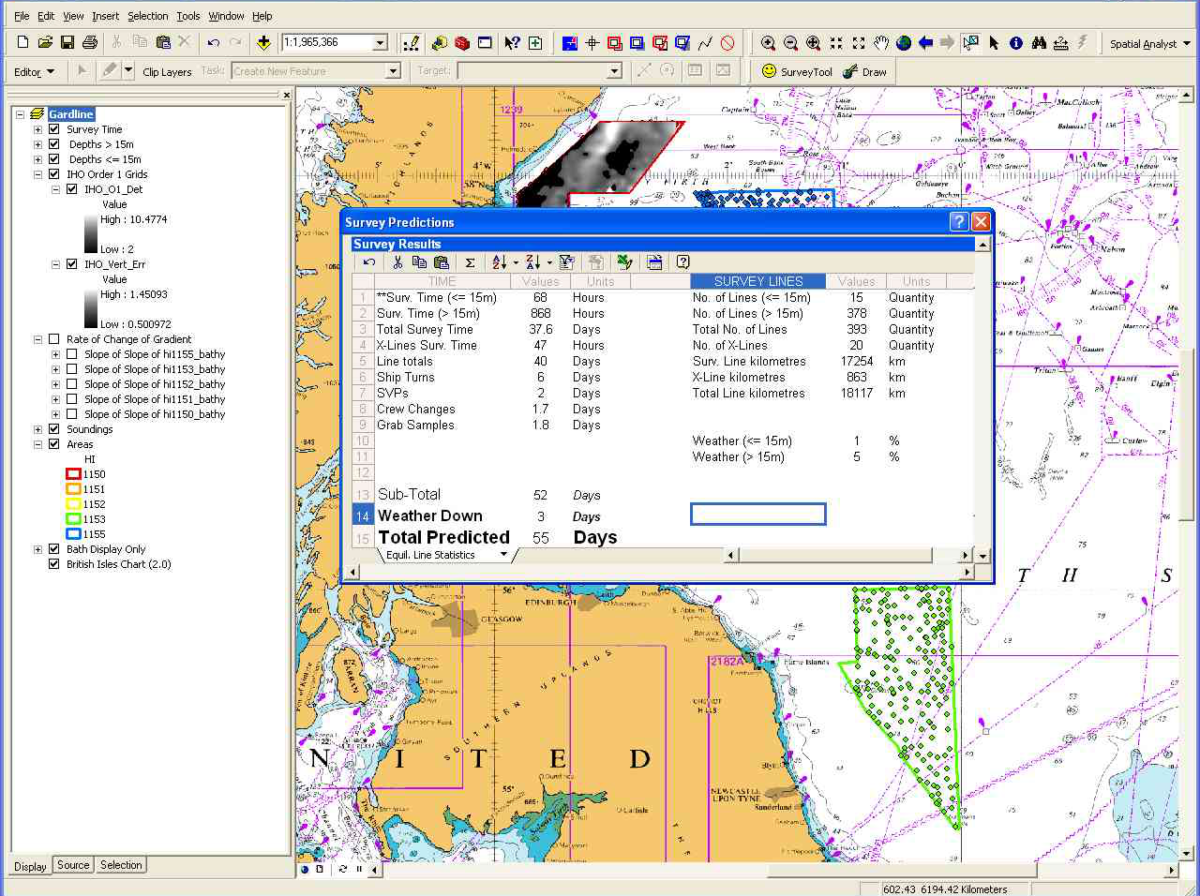Switch to the Source tab
The width and height of the screenshot is (1200, 896).
pos(73,865)
